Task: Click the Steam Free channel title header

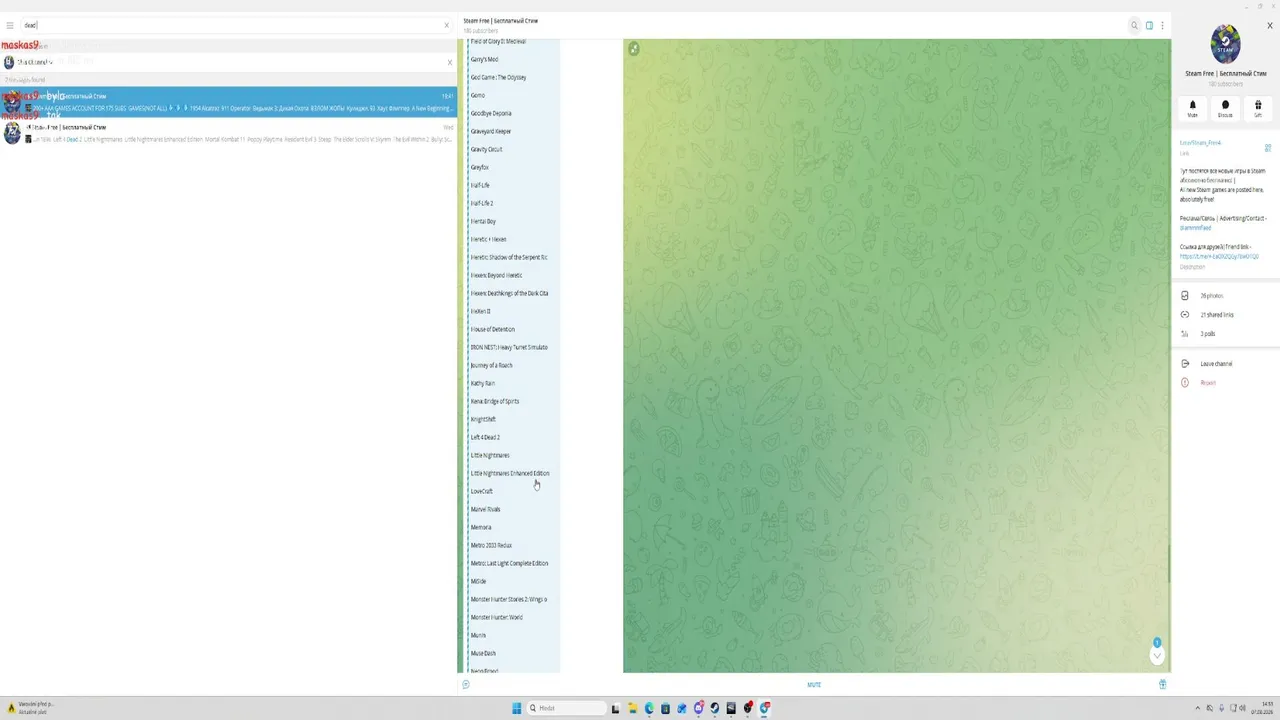Action: coord(500,21)
